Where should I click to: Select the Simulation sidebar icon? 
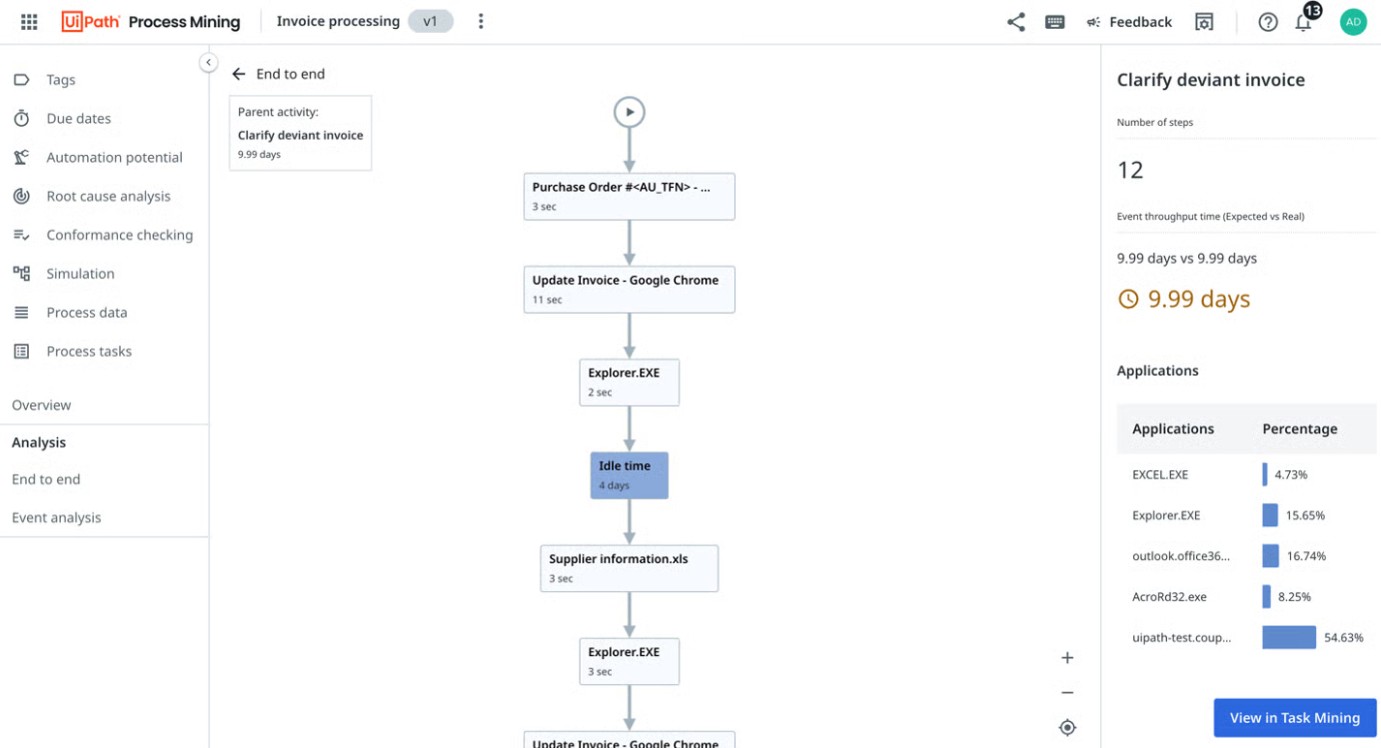tap(20, 273)
